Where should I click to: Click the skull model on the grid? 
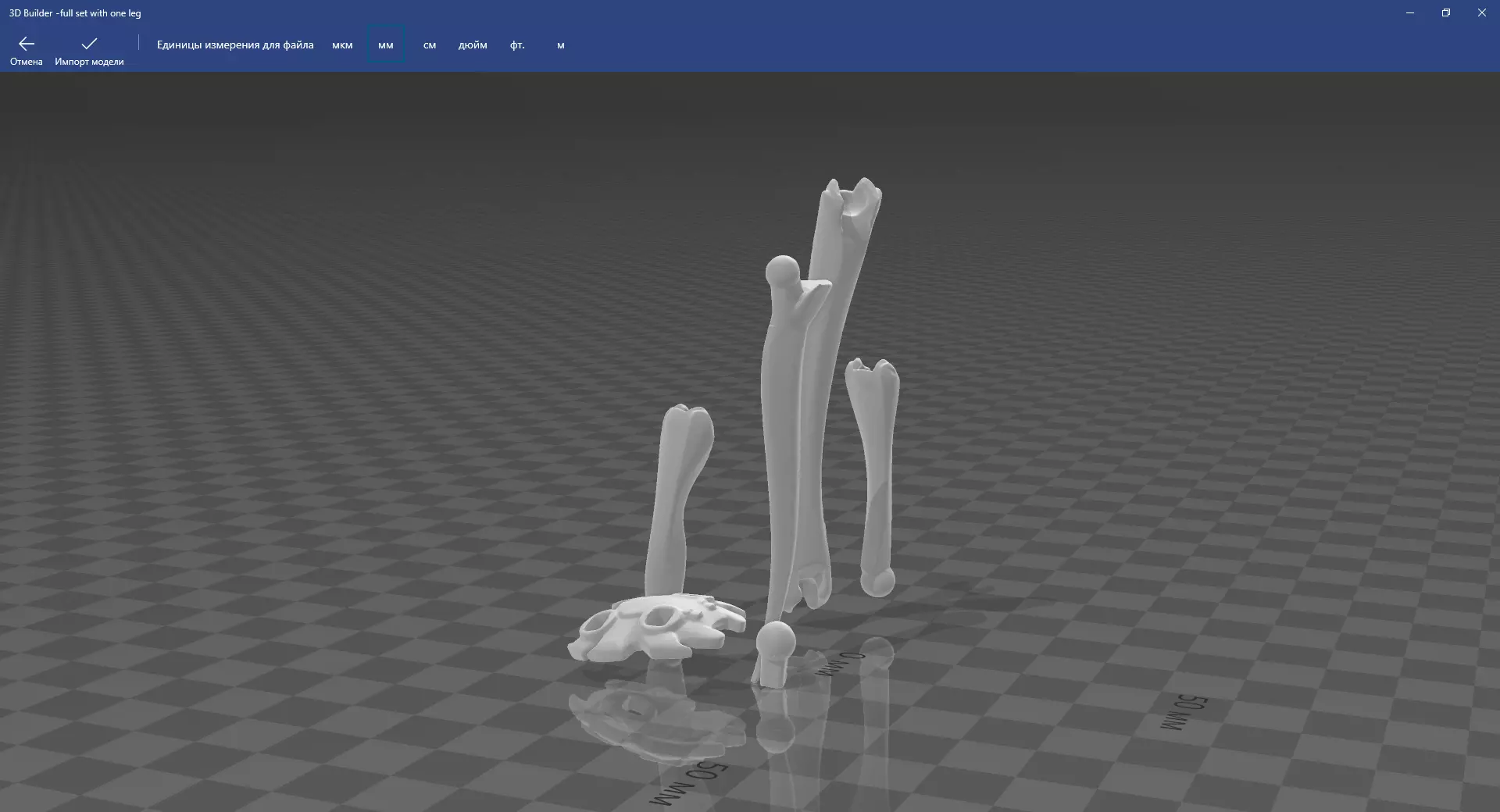coord(655,626)
